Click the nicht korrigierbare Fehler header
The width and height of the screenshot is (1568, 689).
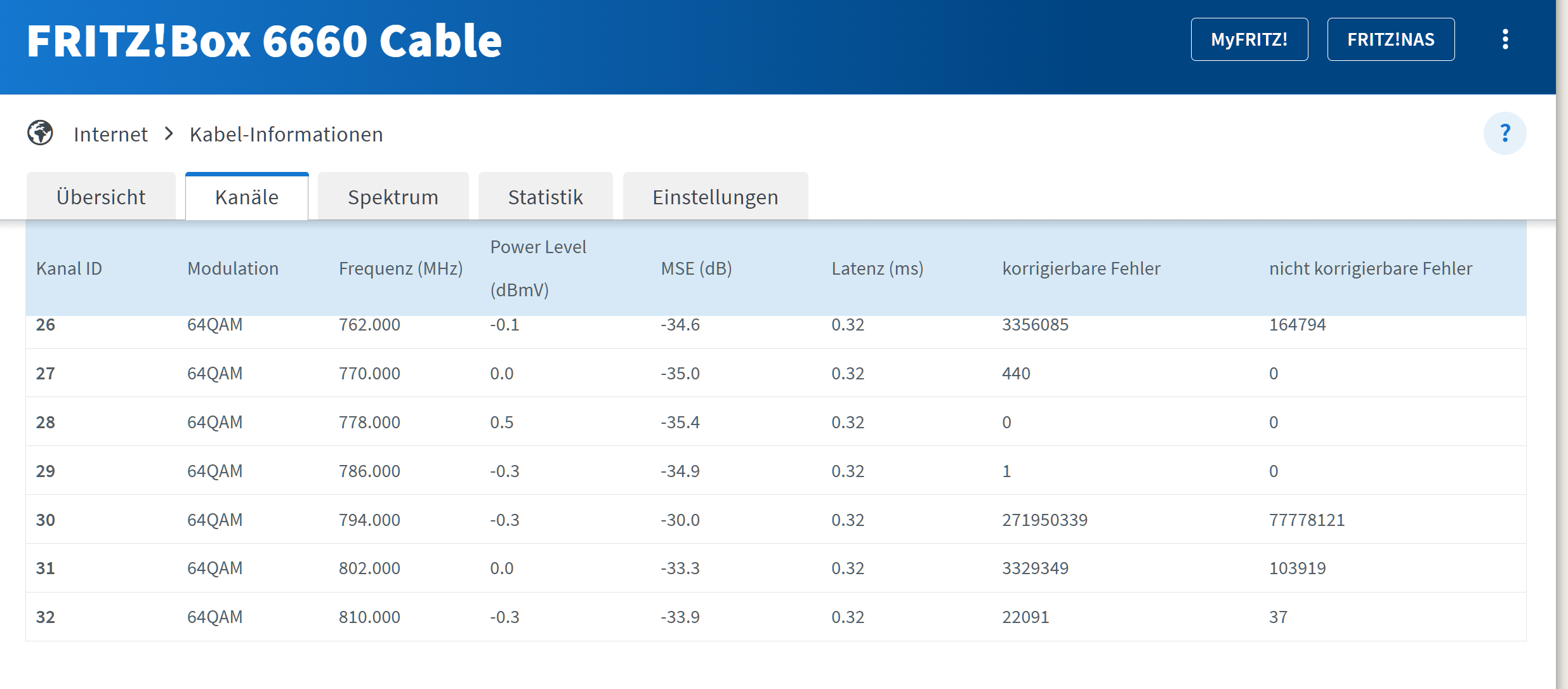pyautogui.click(x=1371, y=268)
